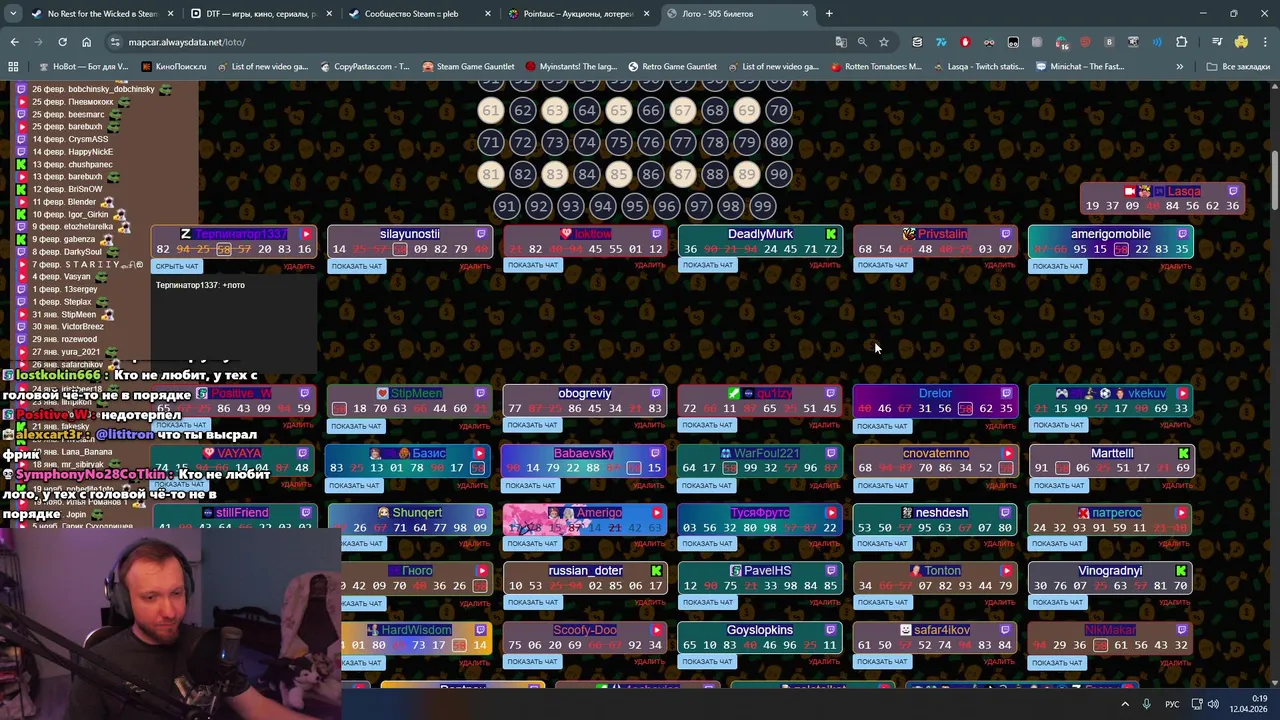Open a new browser tab
1280x720 pixels.
tap(829, 14)
